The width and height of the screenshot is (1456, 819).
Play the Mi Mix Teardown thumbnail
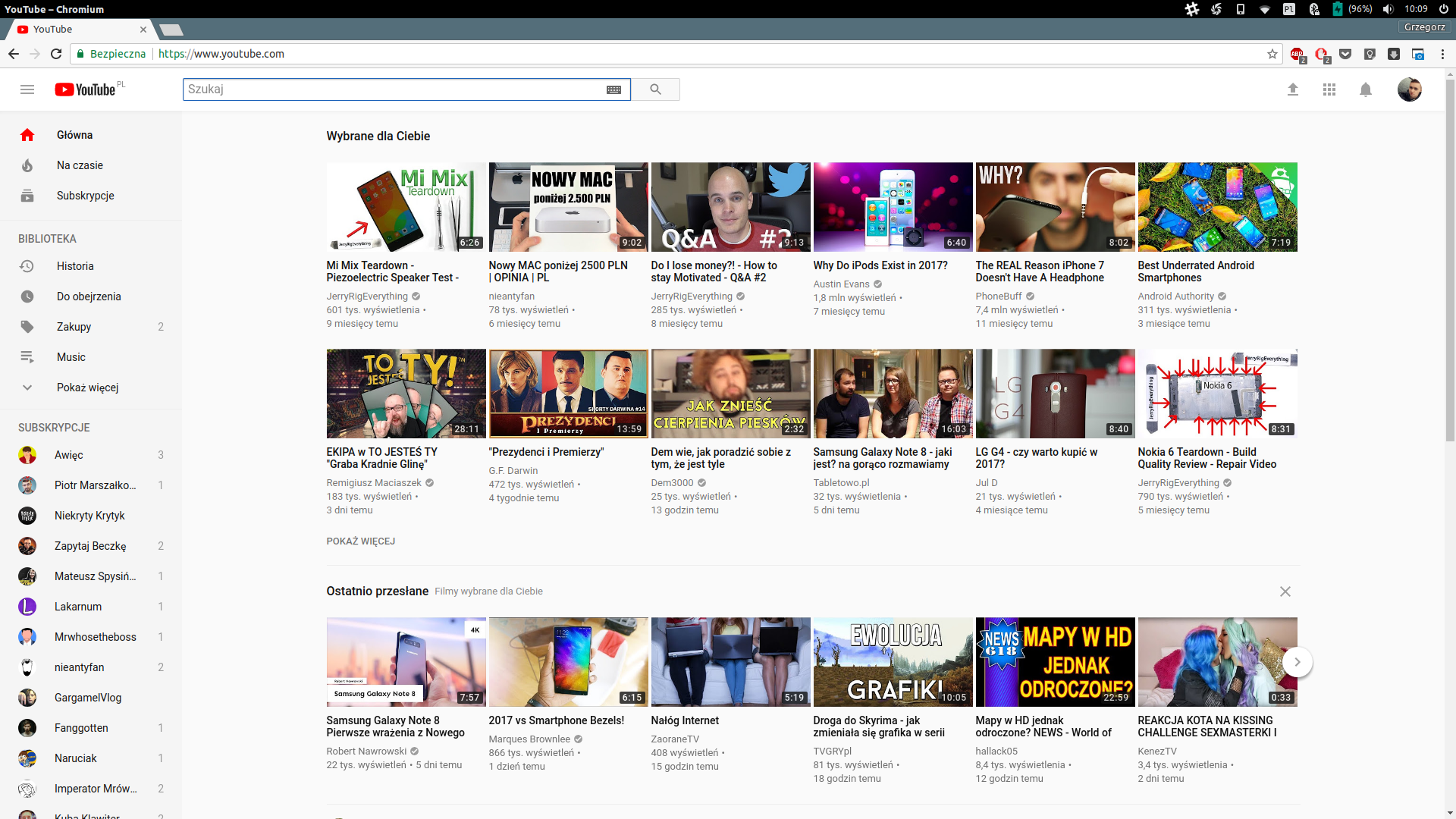[406, 207]
